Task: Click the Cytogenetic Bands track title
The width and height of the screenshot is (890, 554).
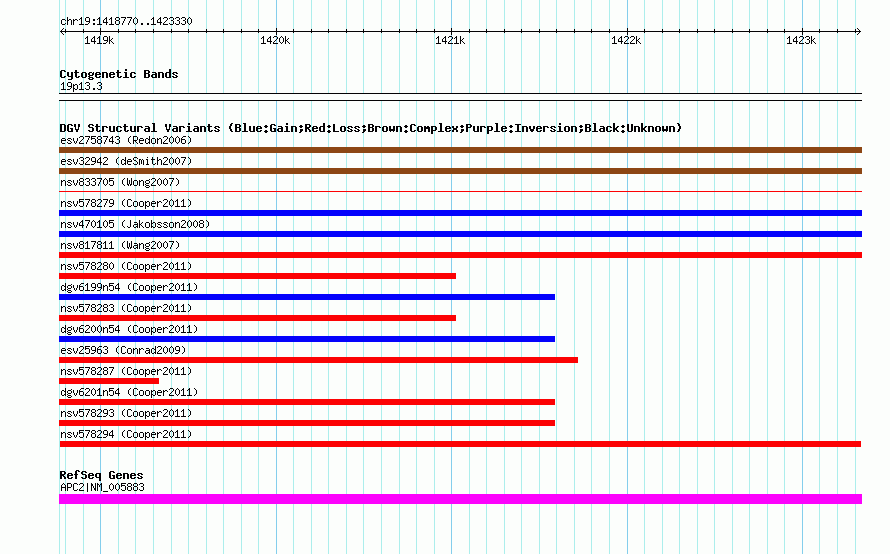Action: 119,74
